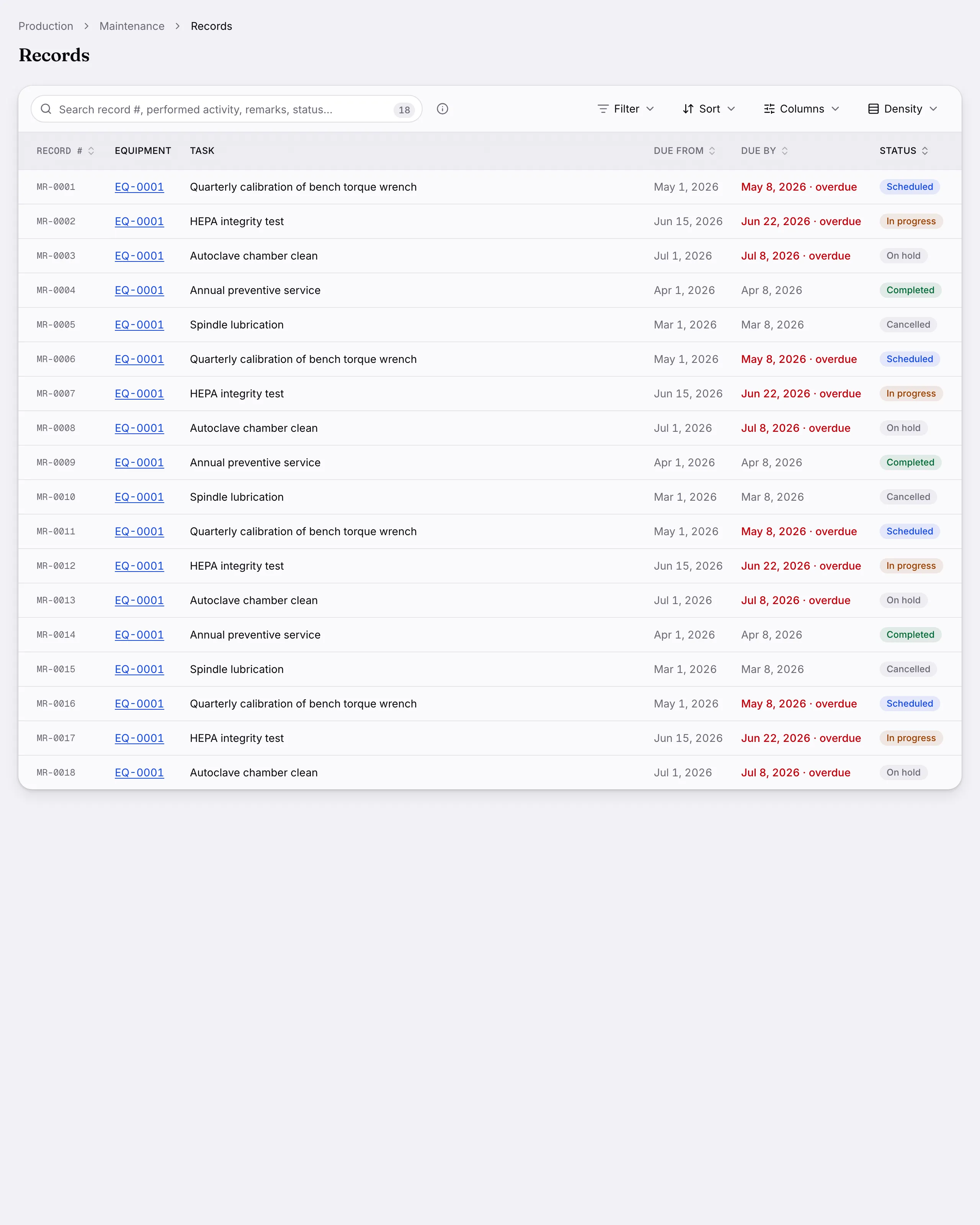Click Annual preventive service in MR-0009 row
This screenshot has width=980, height=1225.
tap(255, 462)
